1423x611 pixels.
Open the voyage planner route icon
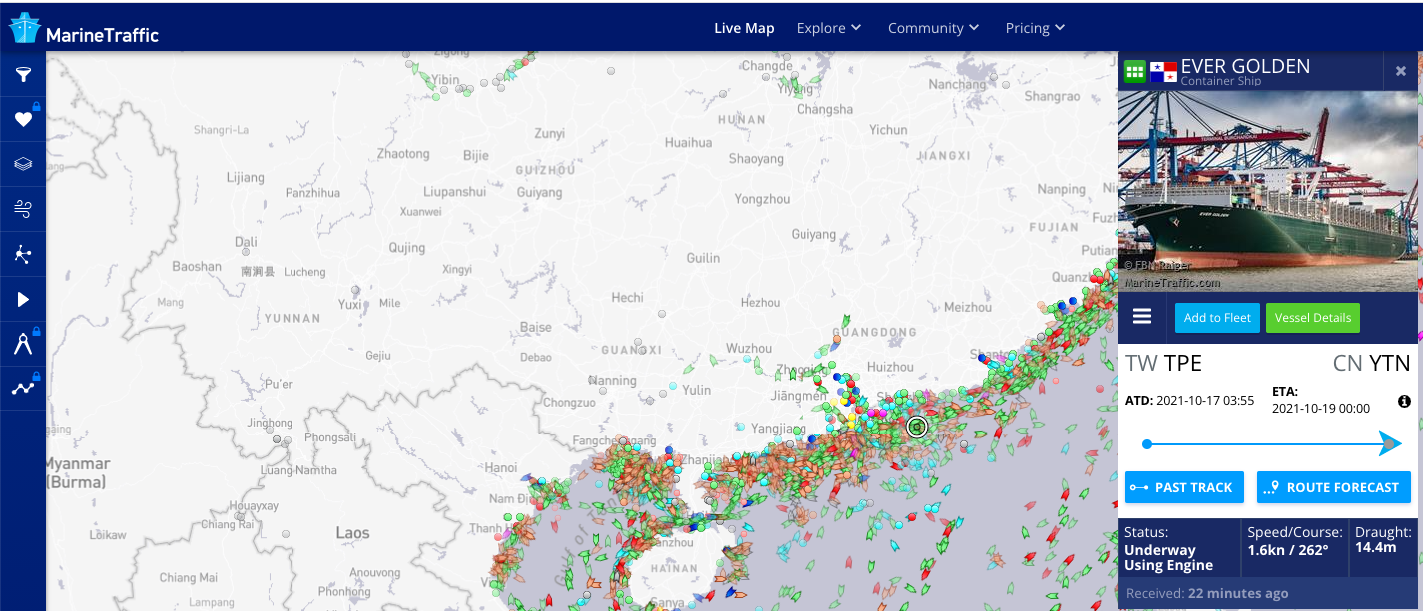pos(23,389)
